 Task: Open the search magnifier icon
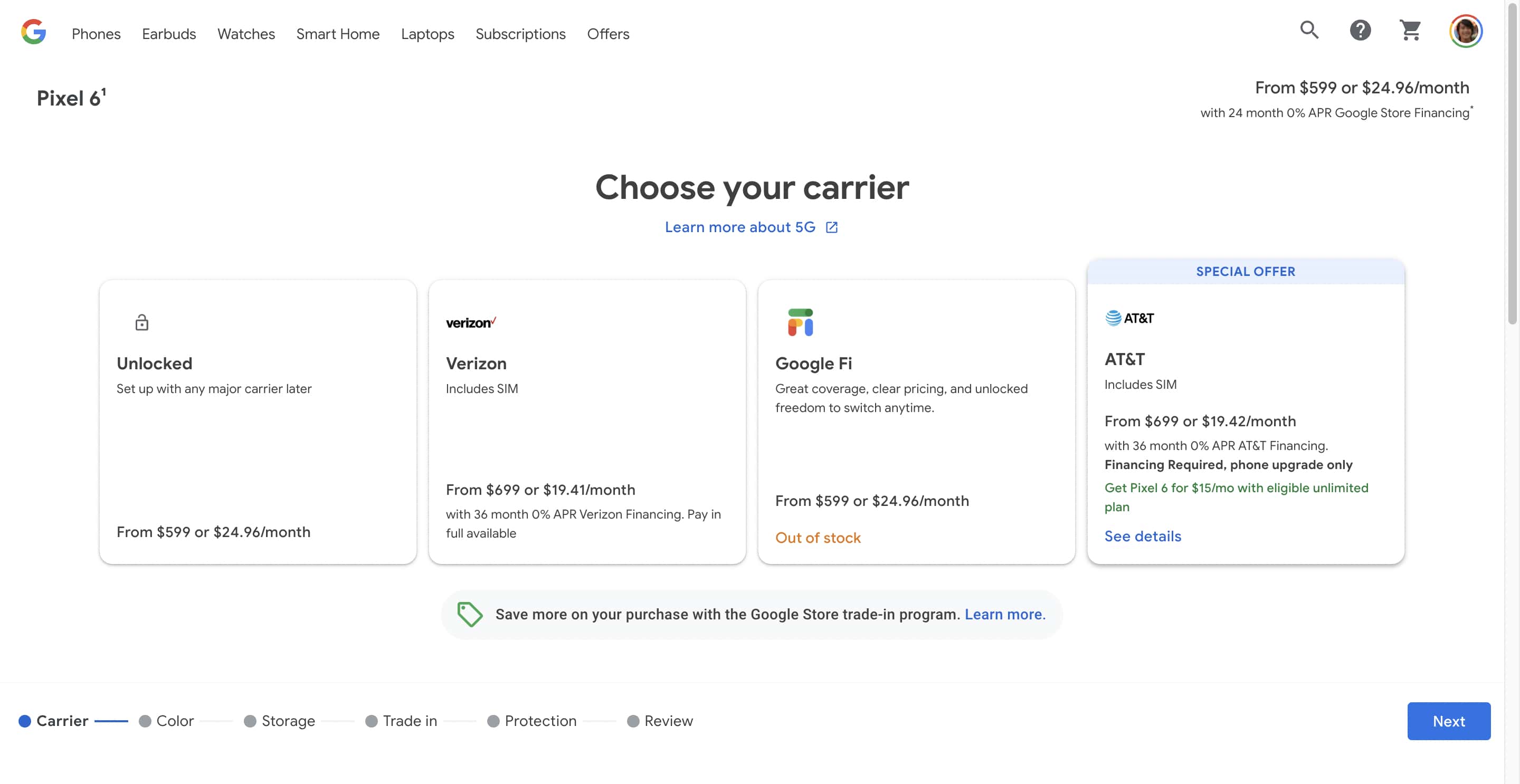pos(1309,30)
